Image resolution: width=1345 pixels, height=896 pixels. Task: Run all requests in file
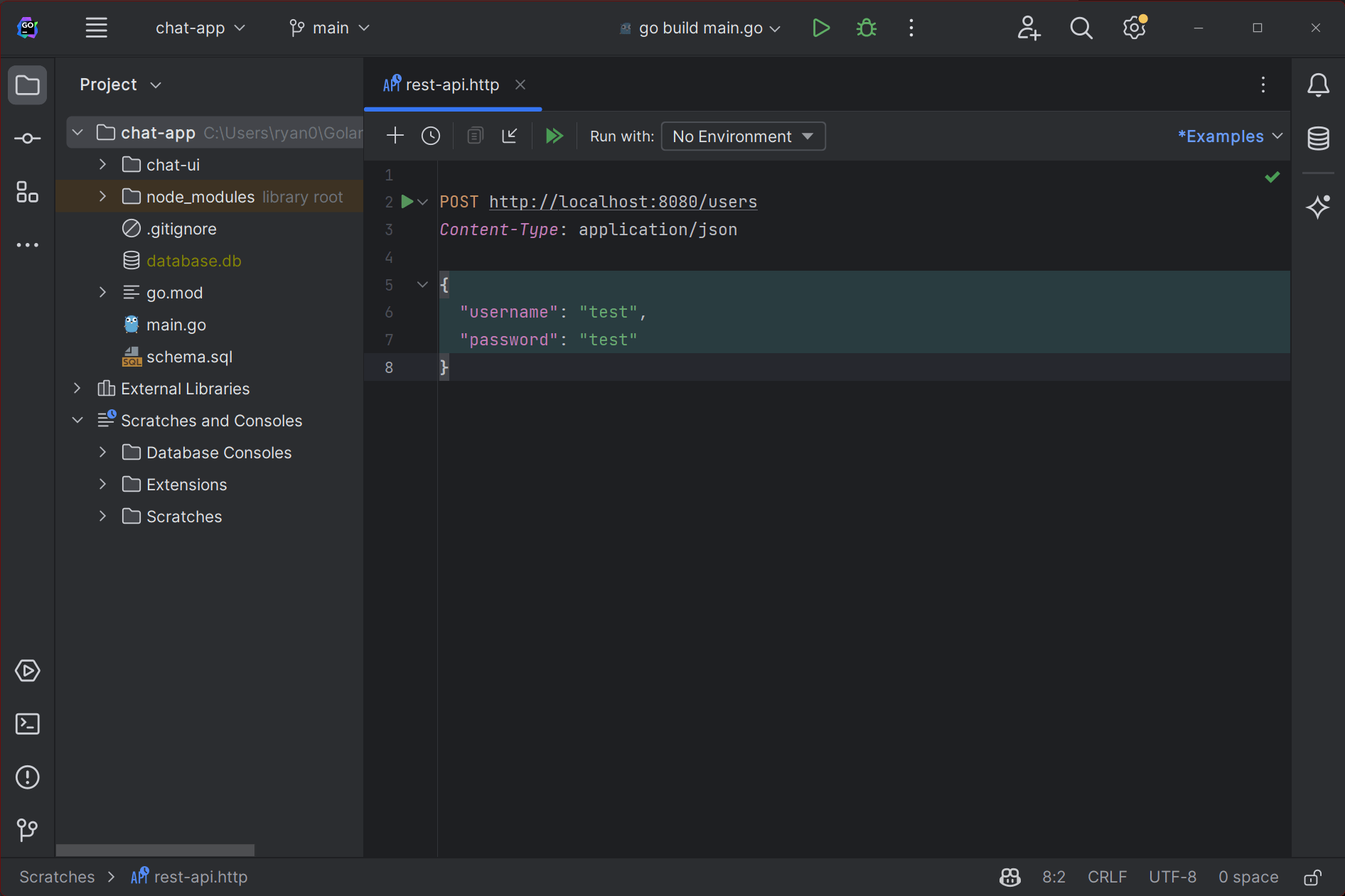tap(554, 136)
